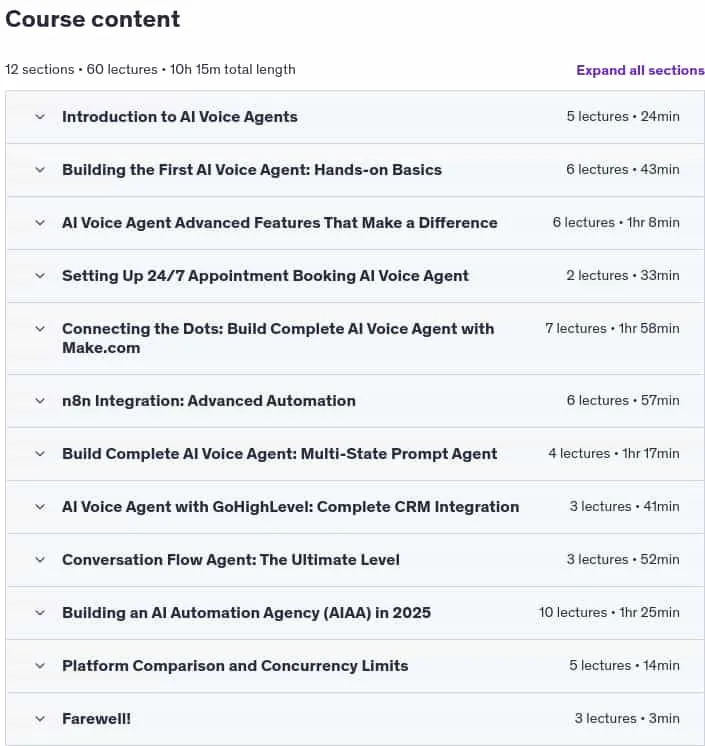This screenshot has height=746, width=705.
Task: Click the chevron beside Building the First AI Voice Agent
Action: [x=40, y=170]
